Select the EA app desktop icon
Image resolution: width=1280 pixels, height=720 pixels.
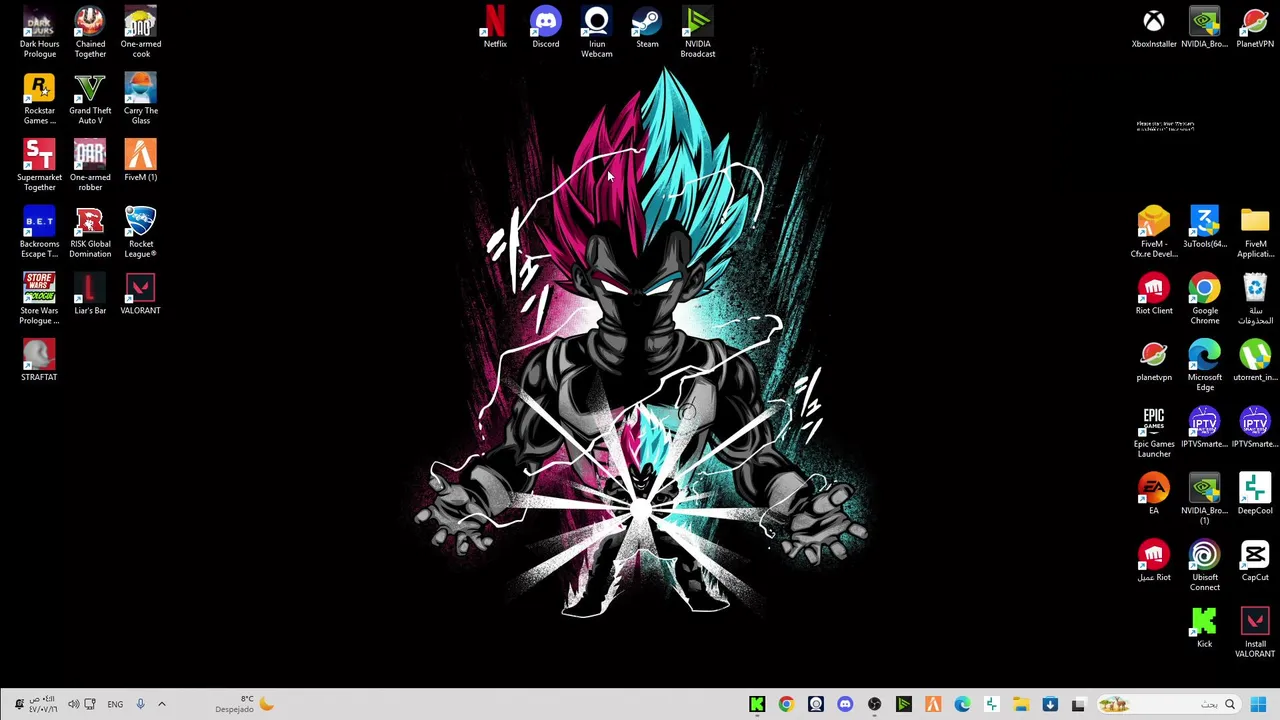pos(1154,494)
